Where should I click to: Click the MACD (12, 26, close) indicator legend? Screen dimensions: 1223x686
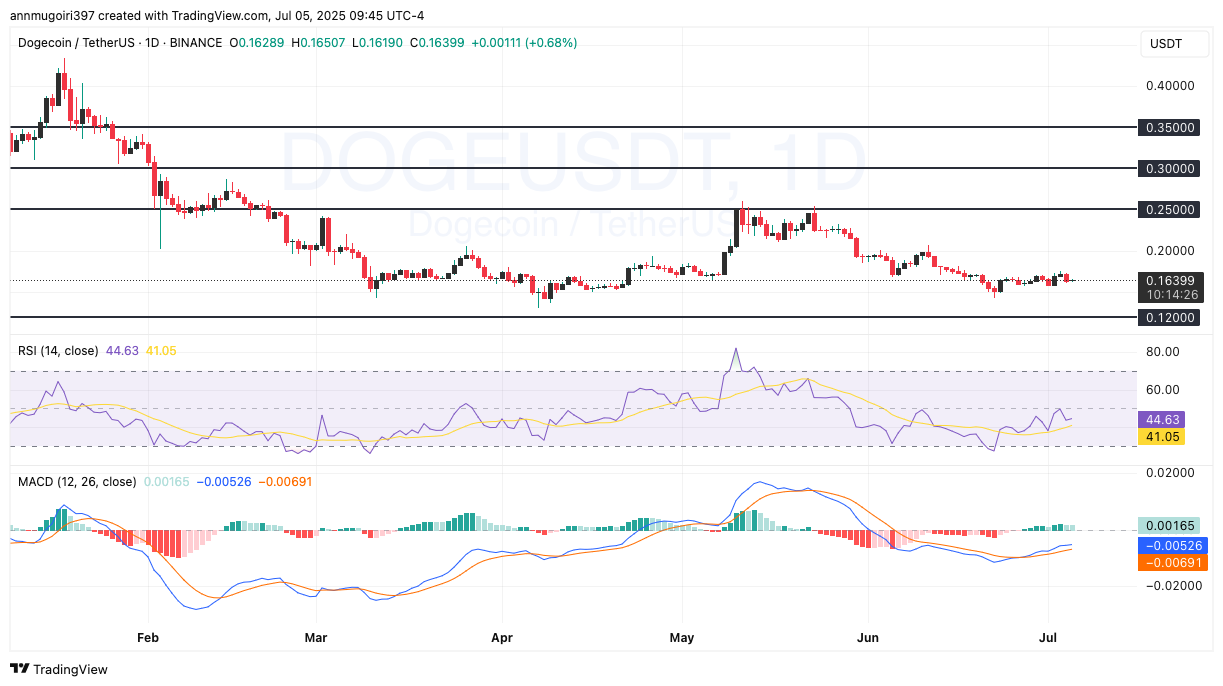click(77, 481)
